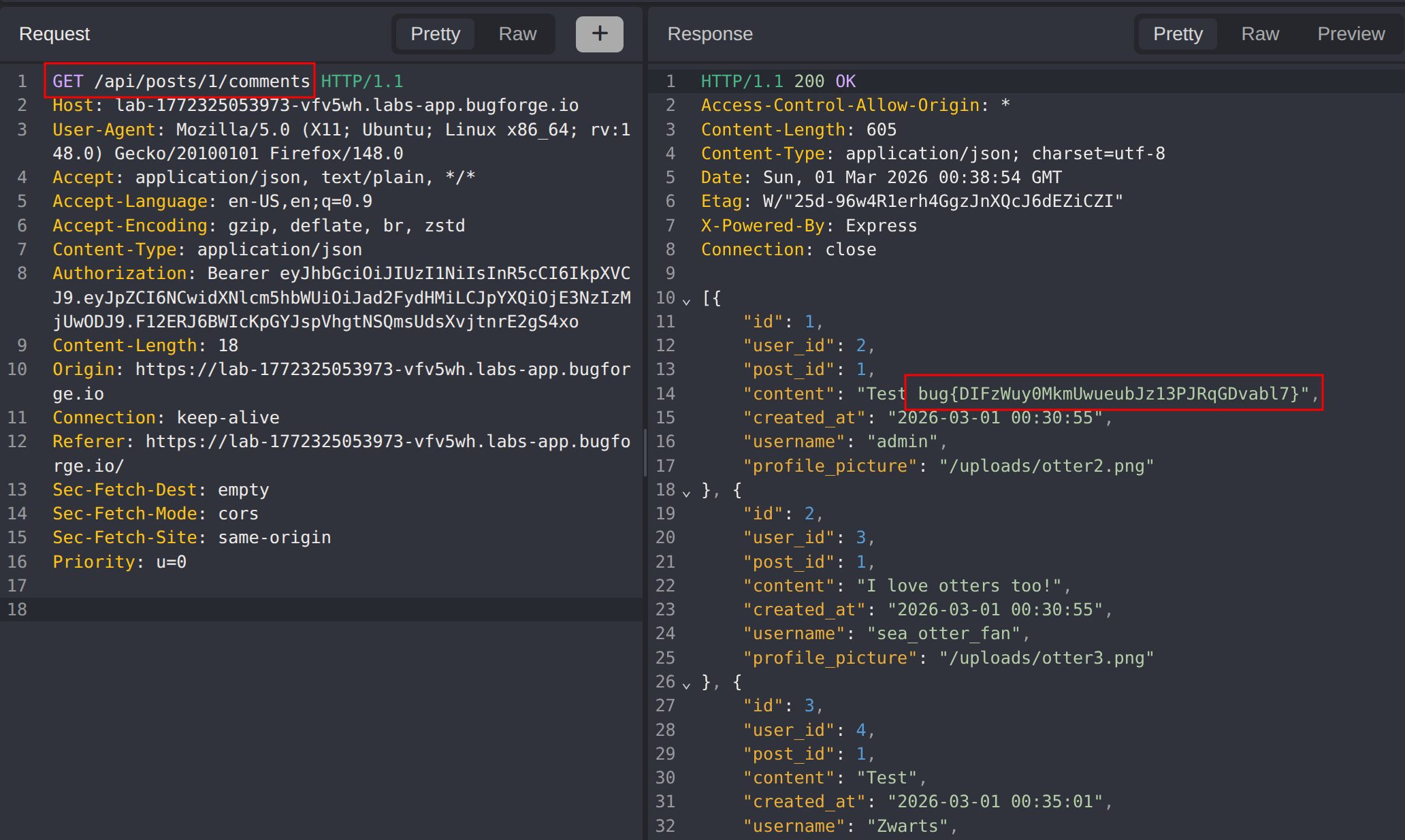Collapse JSON object at response line 26
Image resolution: width=1405 pixels, height=840 pixels.
pyautogui.click(x=687, y=684)
